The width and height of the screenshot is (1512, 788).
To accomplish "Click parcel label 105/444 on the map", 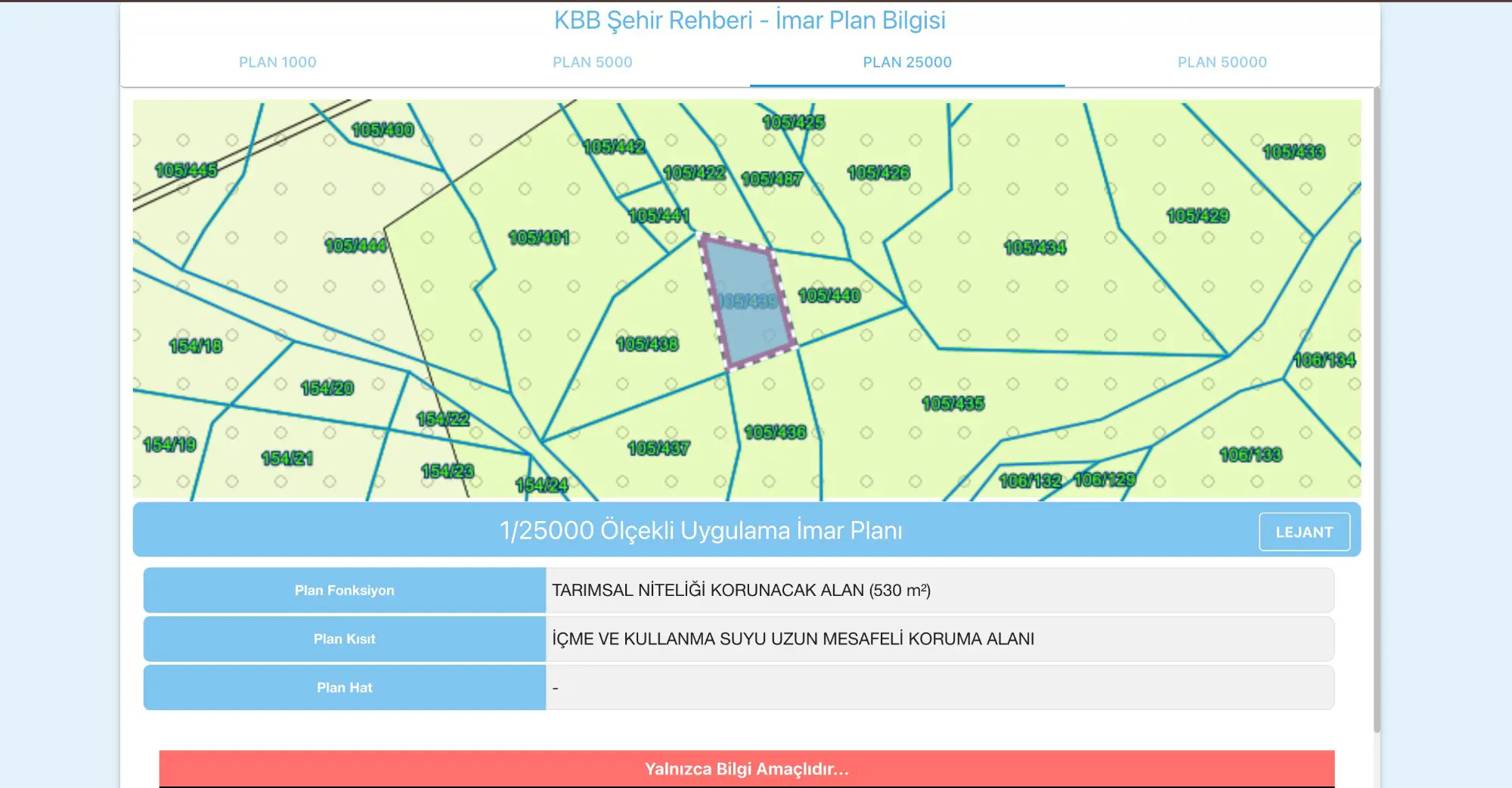I will (355, 245).
